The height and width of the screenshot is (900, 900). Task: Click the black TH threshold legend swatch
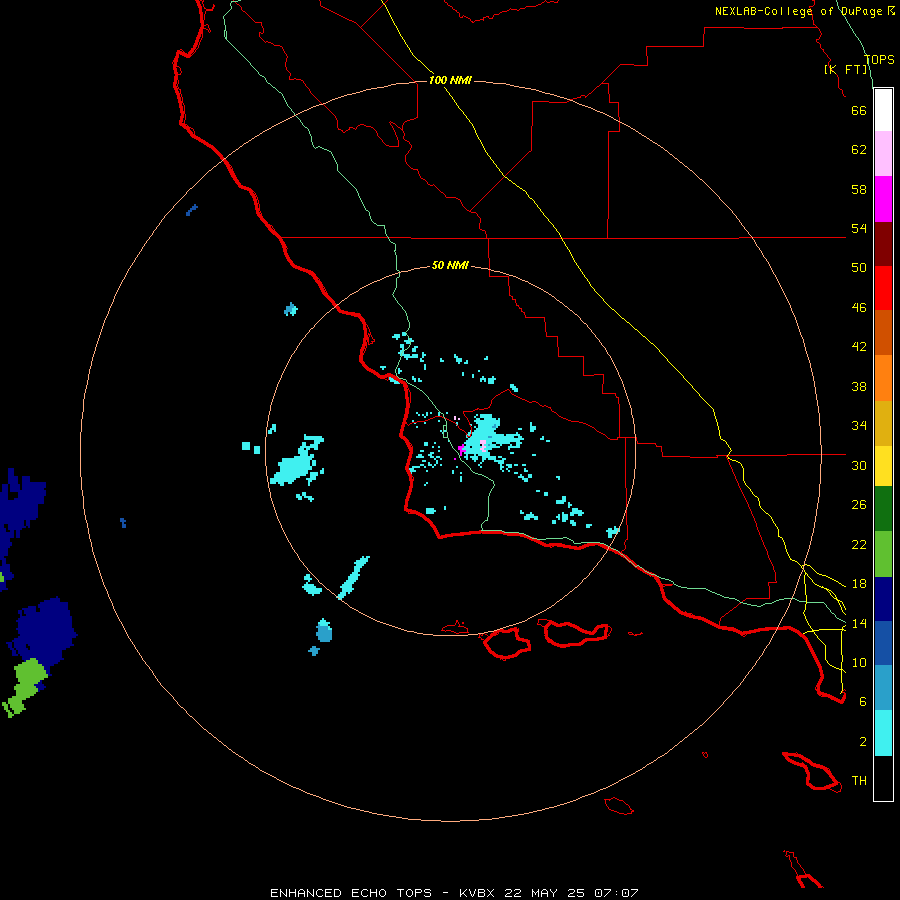click(883, 778)
